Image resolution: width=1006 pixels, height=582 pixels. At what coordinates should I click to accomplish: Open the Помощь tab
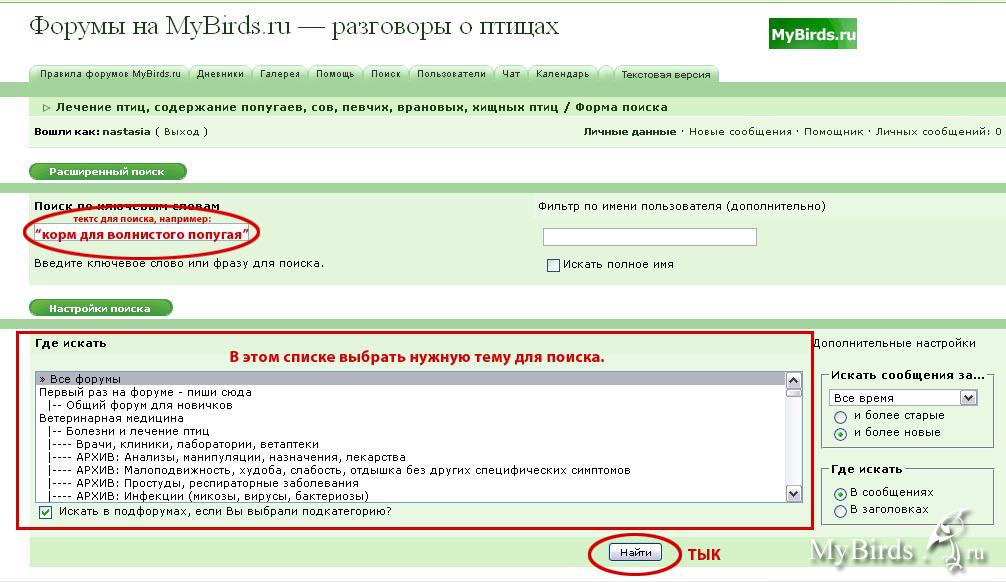[x=335, y=74]
